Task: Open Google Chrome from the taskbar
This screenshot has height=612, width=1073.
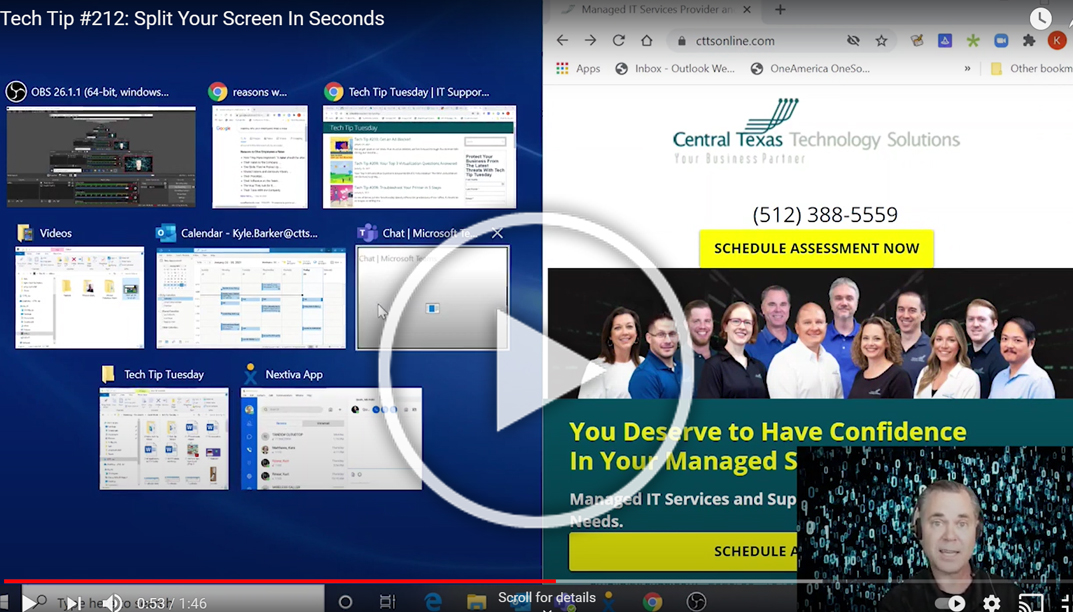Action: 652,602
